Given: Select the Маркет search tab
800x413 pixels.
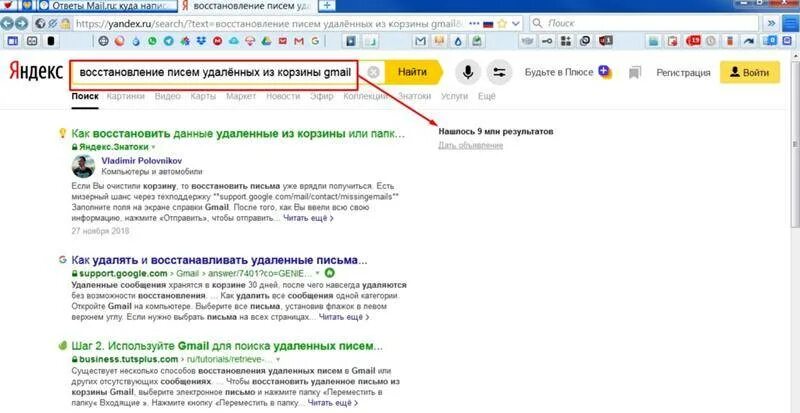Looking at the screenshot, I should (241, 96).
